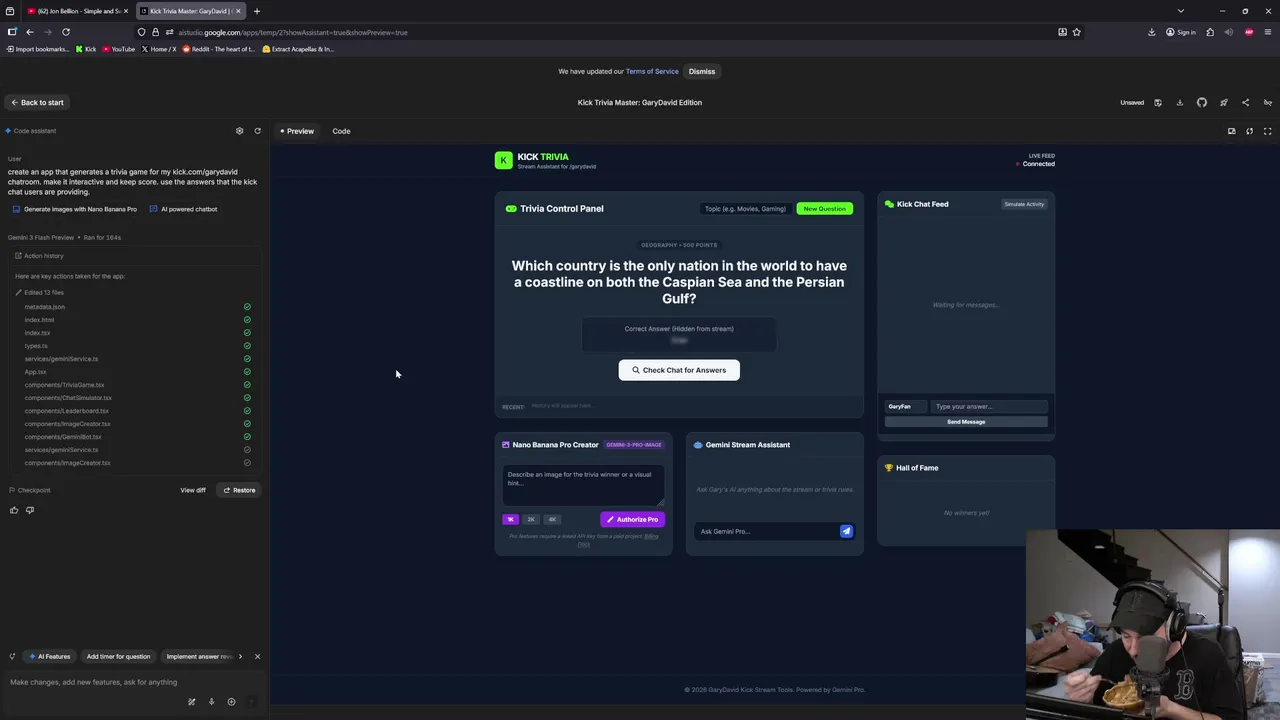The image size is (1280, 720).
Task: Click the annotate wand icon in prompt box
Action: (x=191, y=702)
